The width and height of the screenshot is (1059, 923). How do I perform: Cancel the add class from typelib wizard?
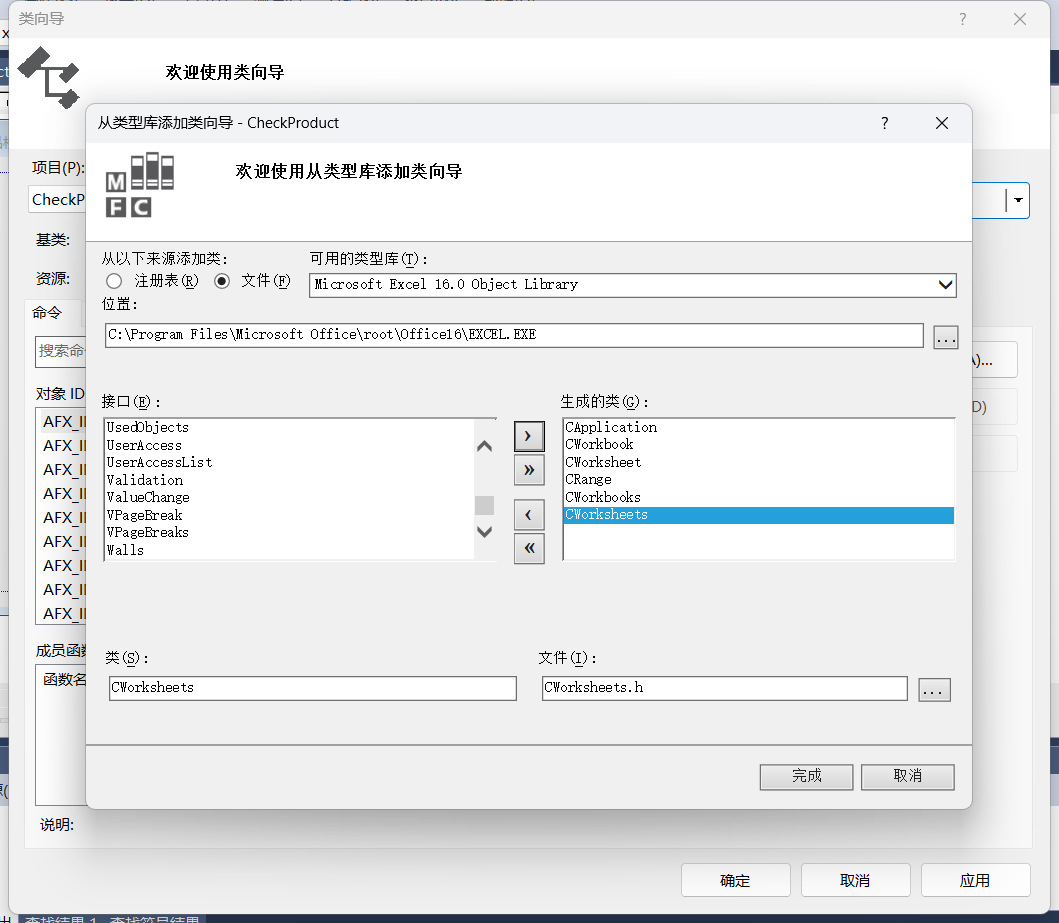908,776
